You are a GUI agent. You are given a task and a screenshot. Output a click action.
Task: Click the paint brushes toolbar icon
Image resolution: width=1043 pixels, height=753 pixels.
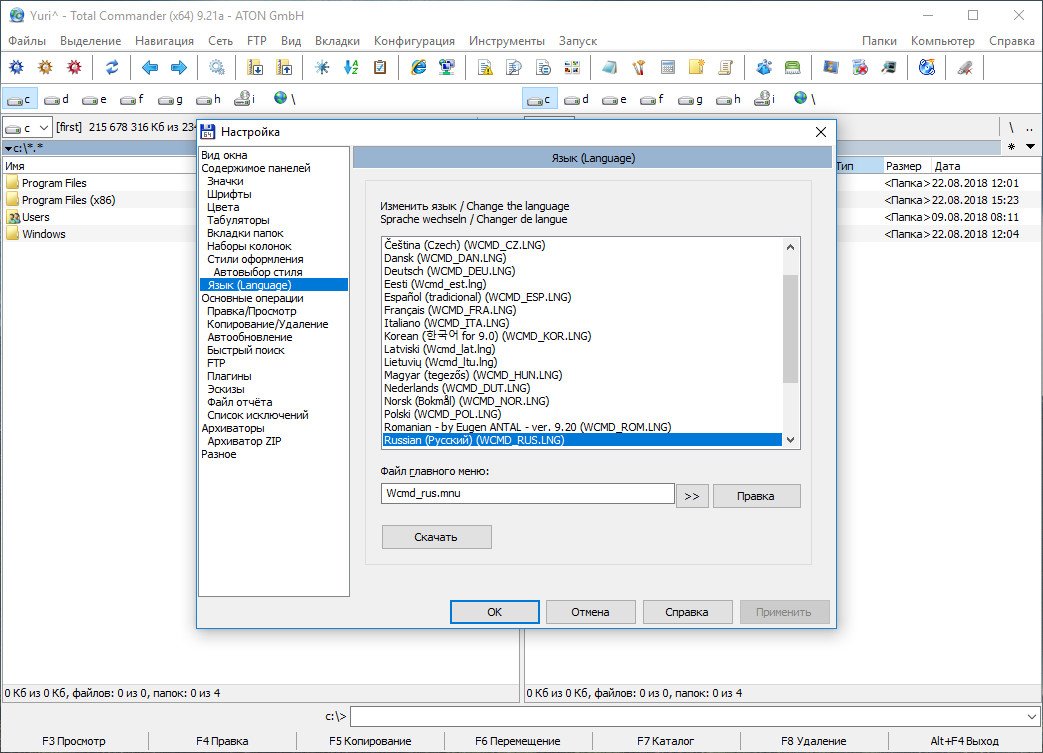638,67
